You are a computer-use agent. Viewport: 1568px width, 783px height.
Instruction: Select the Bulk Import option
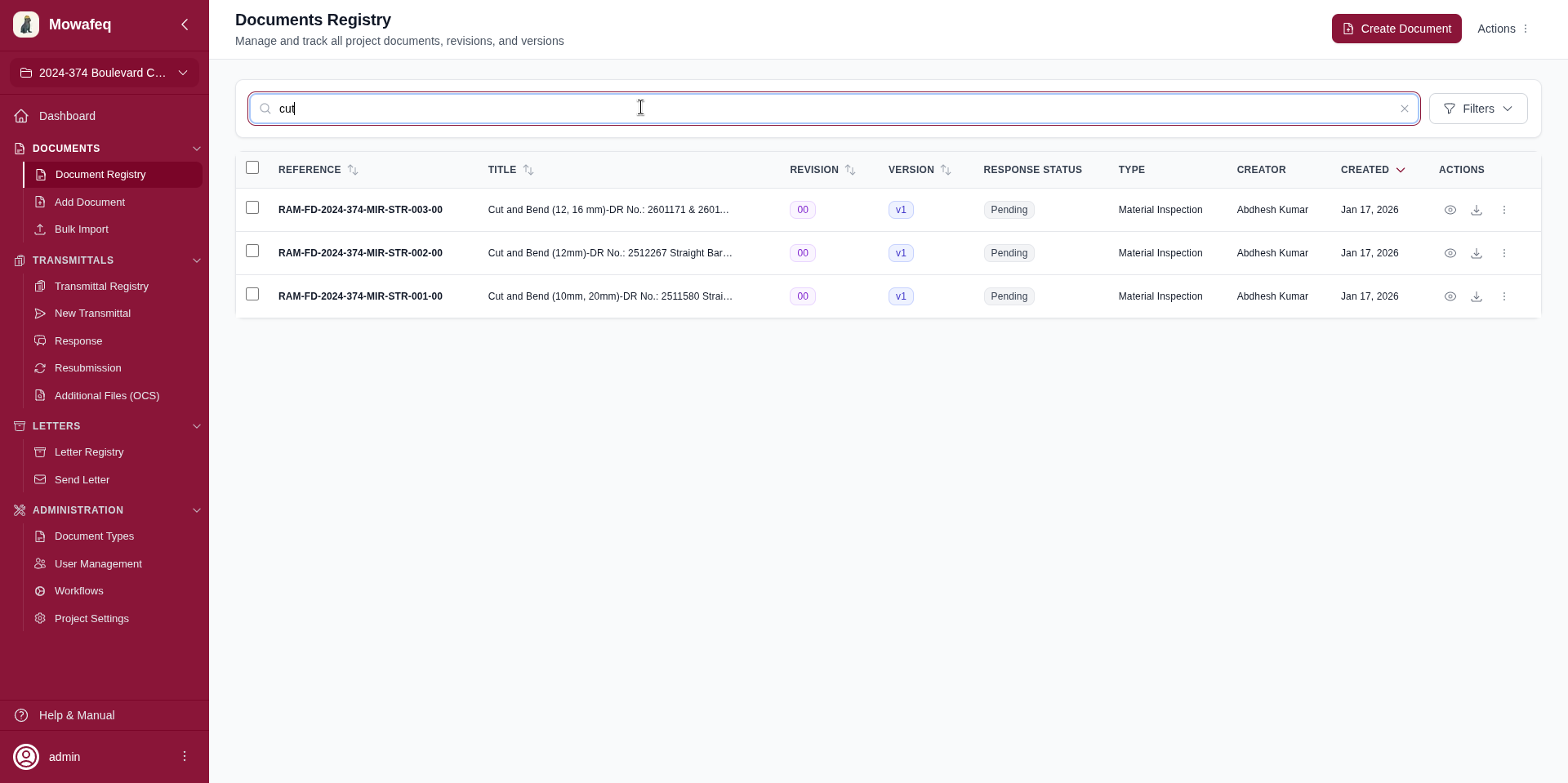[x=81, y=229]
